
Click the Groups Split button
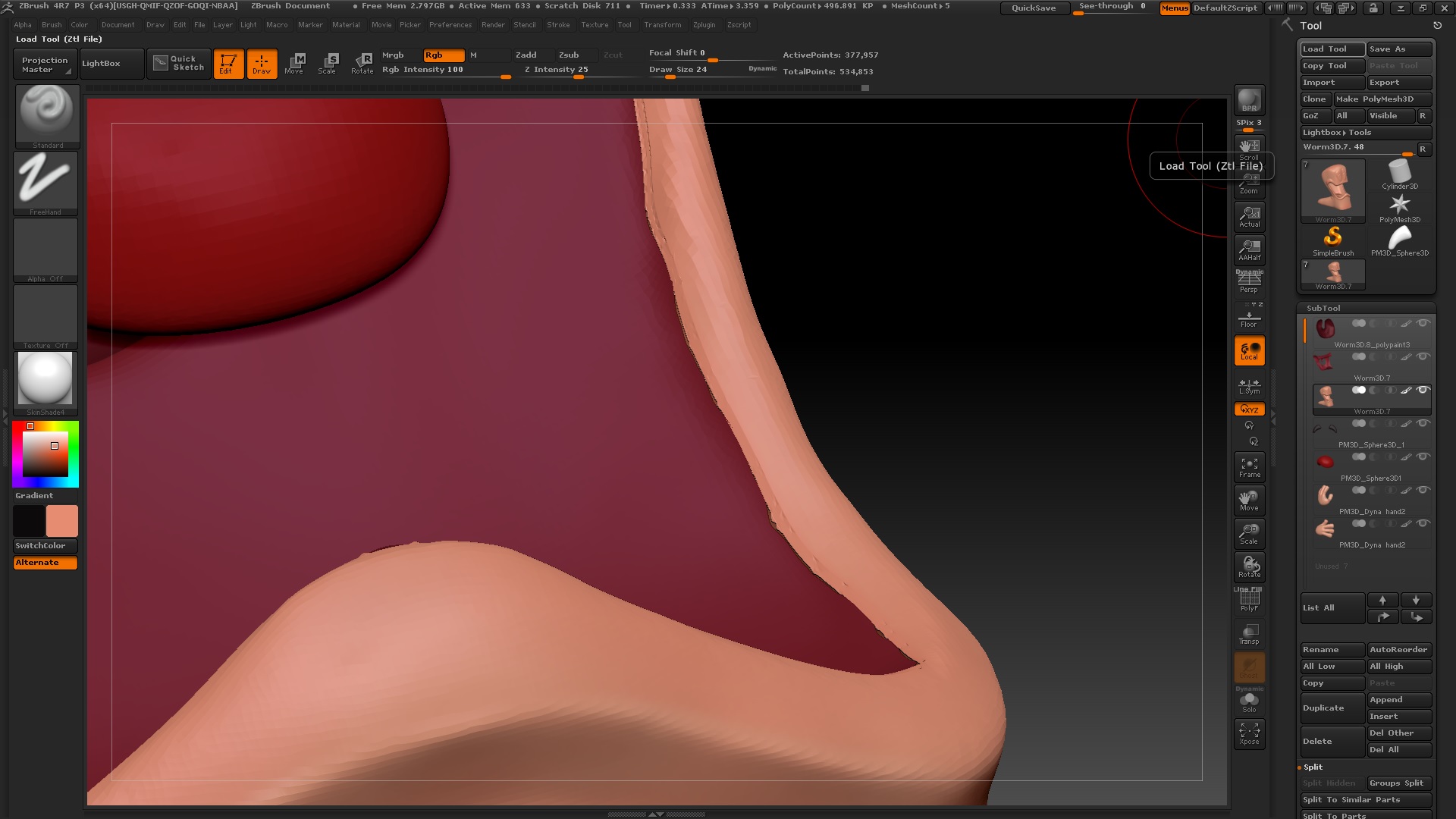[1399, 783]
